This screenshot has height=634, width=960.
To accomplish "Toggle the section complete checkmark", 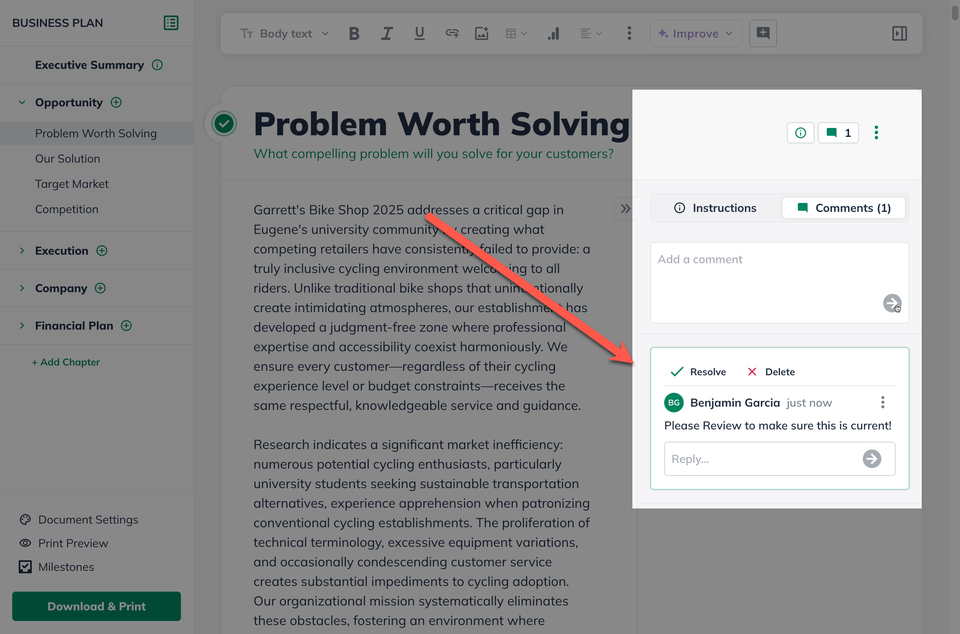I will click(224, 124).
